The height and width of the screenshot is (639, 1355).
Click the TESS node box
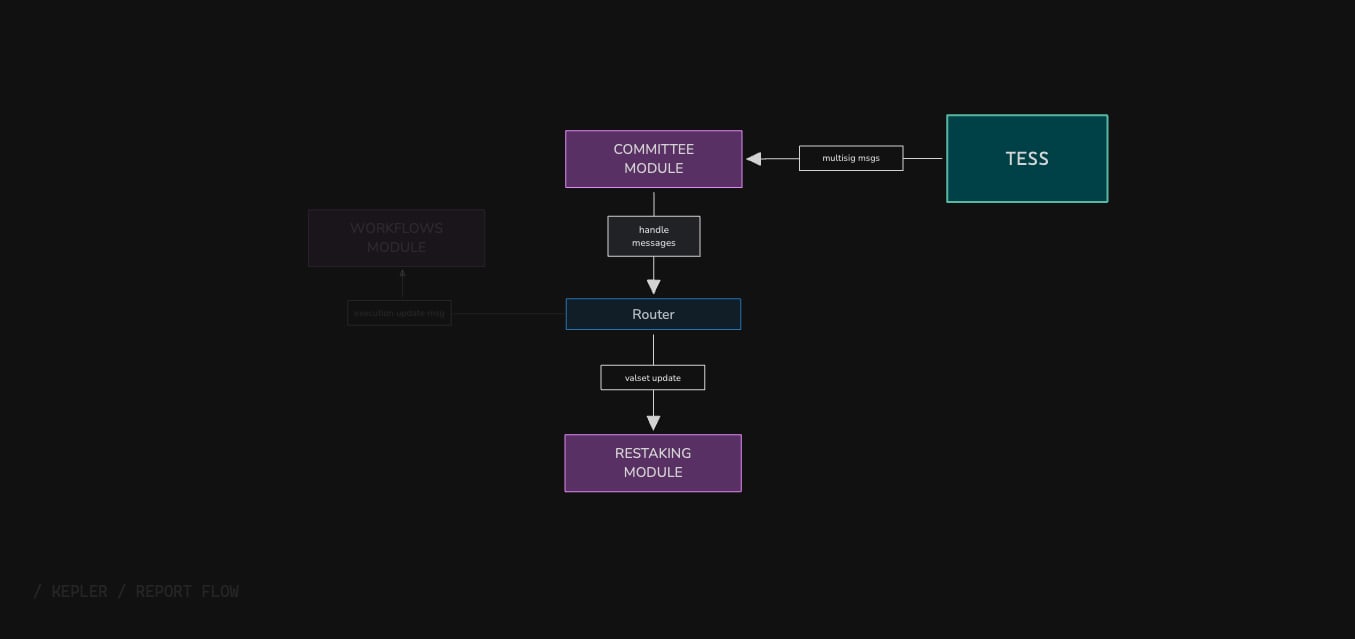[1027, 159]
